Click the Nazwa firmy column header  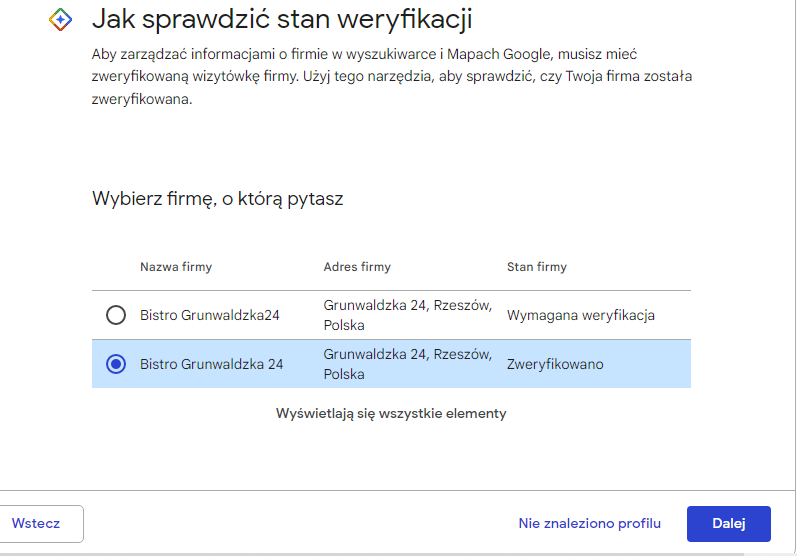click(x=176, y=267)
